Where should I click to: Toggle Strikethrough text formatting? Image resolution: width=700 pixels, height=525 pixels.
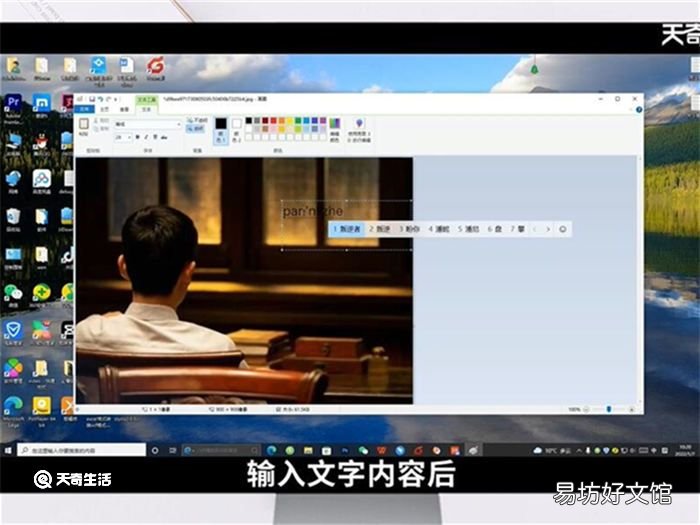[164, 137]
